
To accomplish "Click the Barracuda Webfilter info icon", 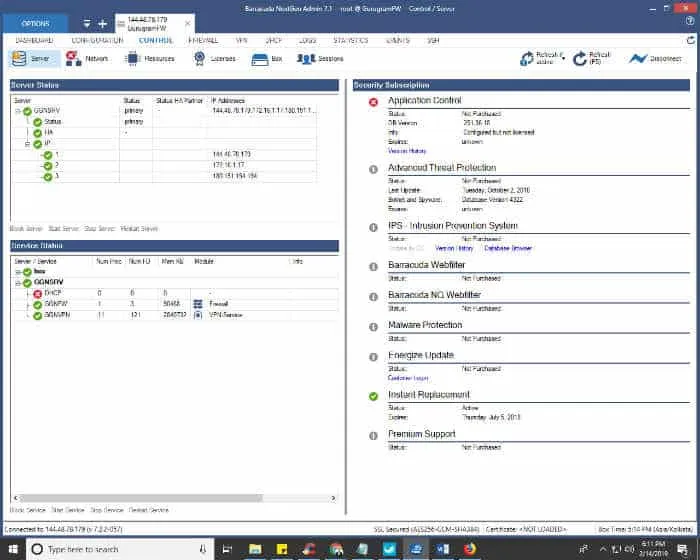I will pos(373,267).
